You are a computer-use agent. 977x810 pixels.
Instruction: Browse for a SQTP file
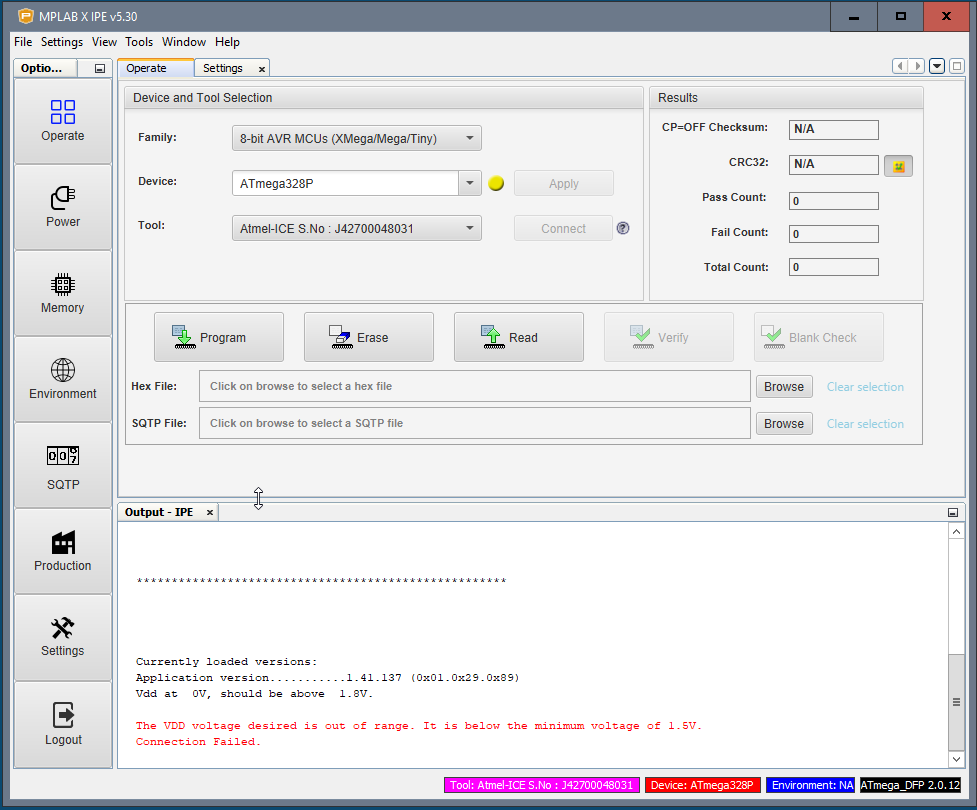pyautogui.click(x=784, y=423)
